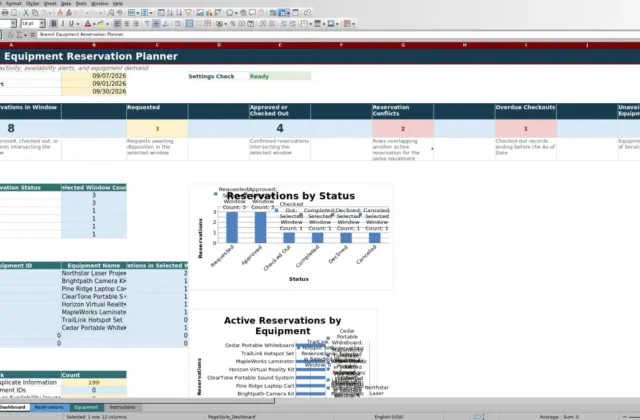Click the Print icon in the toolbar
This screenshot has height=420, width=640.
(x=5, y=13)
